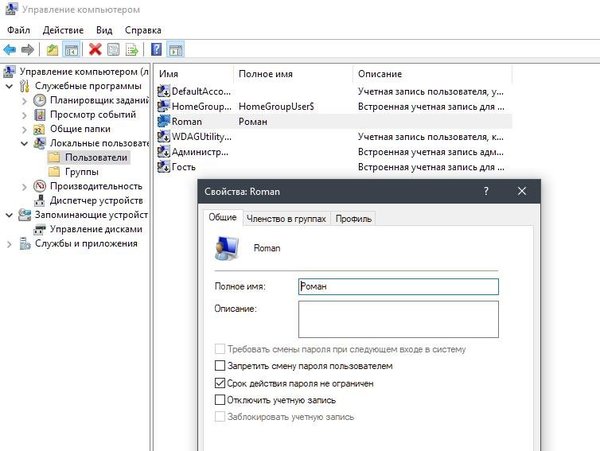This screenshot has width=600, height=451.
Task: Collapse the Локальные пользователи node arrow
Action: (x=24, y=144)
